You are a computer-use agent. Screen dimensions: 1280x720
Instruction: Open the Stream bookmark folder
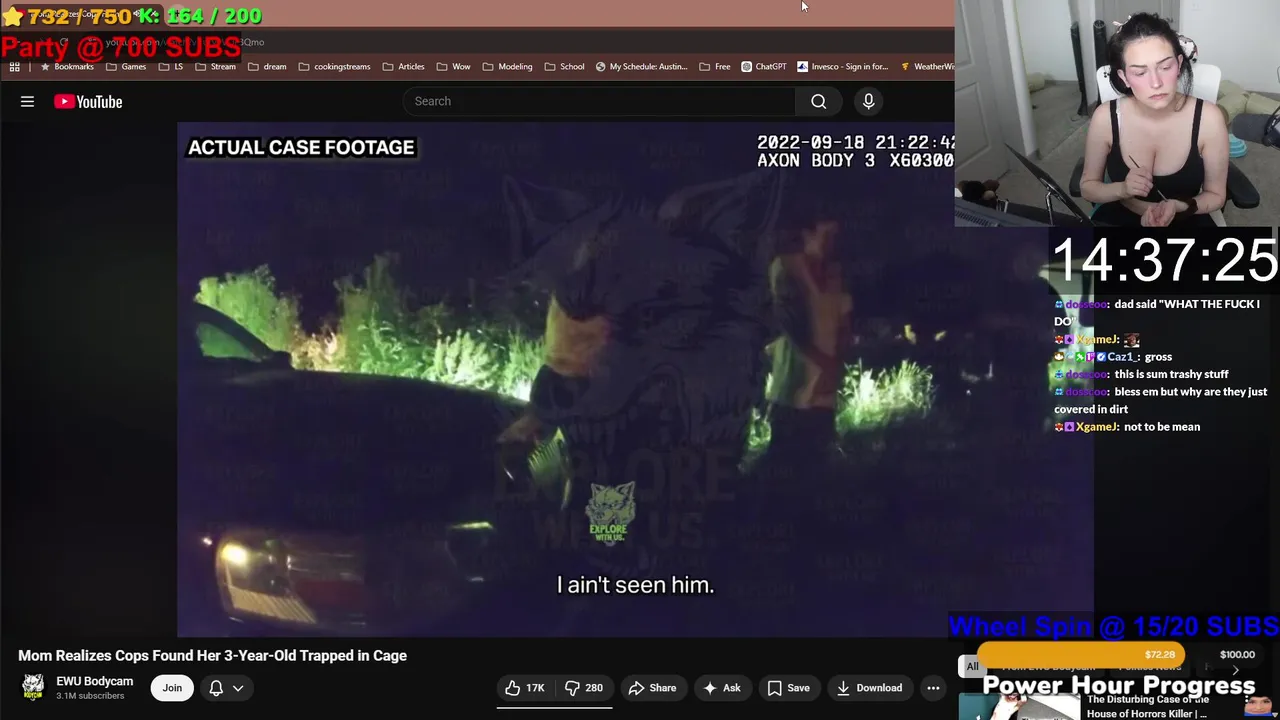pos(216,67)
